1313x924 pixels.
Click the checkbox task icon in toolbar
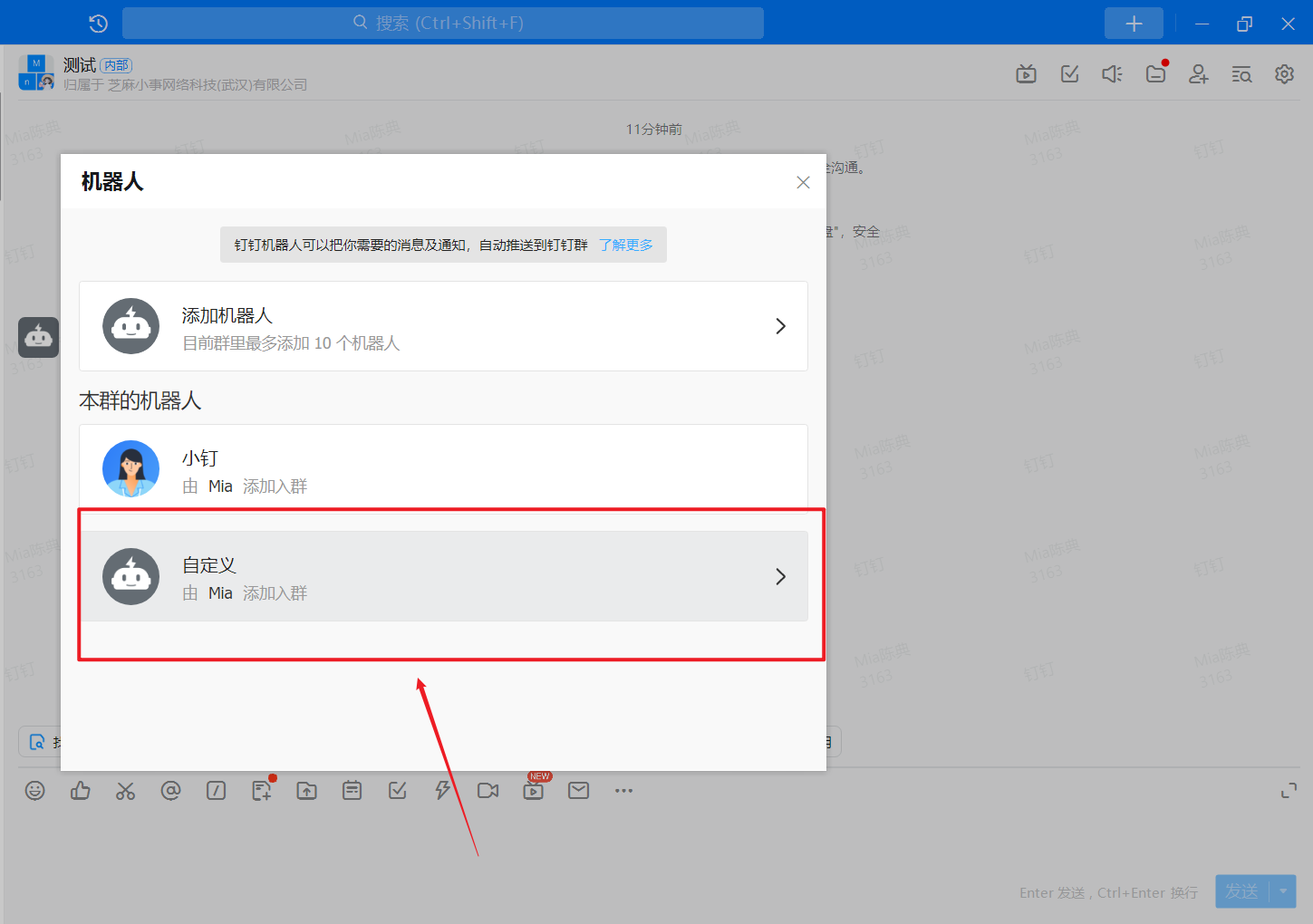click(x=398, y=791)
